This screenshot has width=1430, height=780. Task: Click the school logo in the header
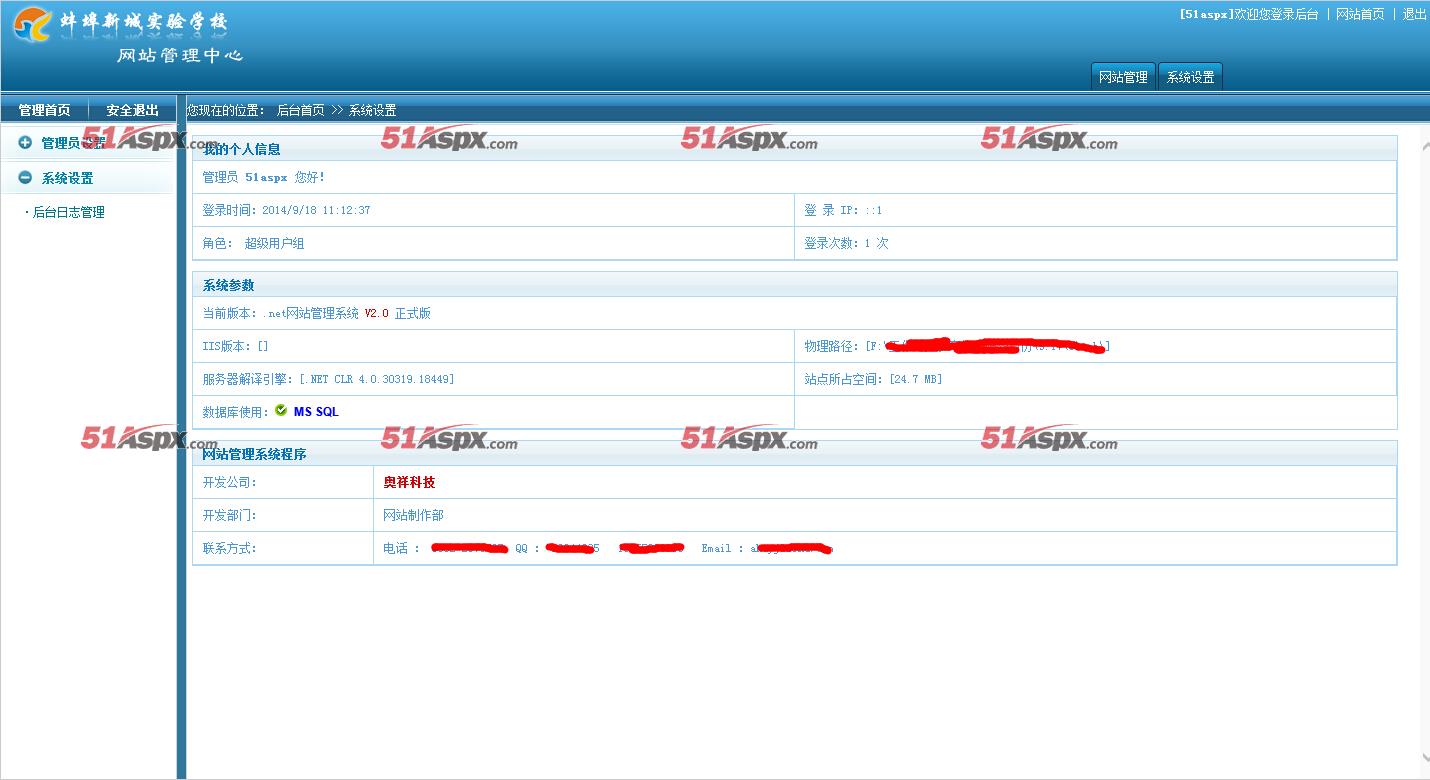32,25
